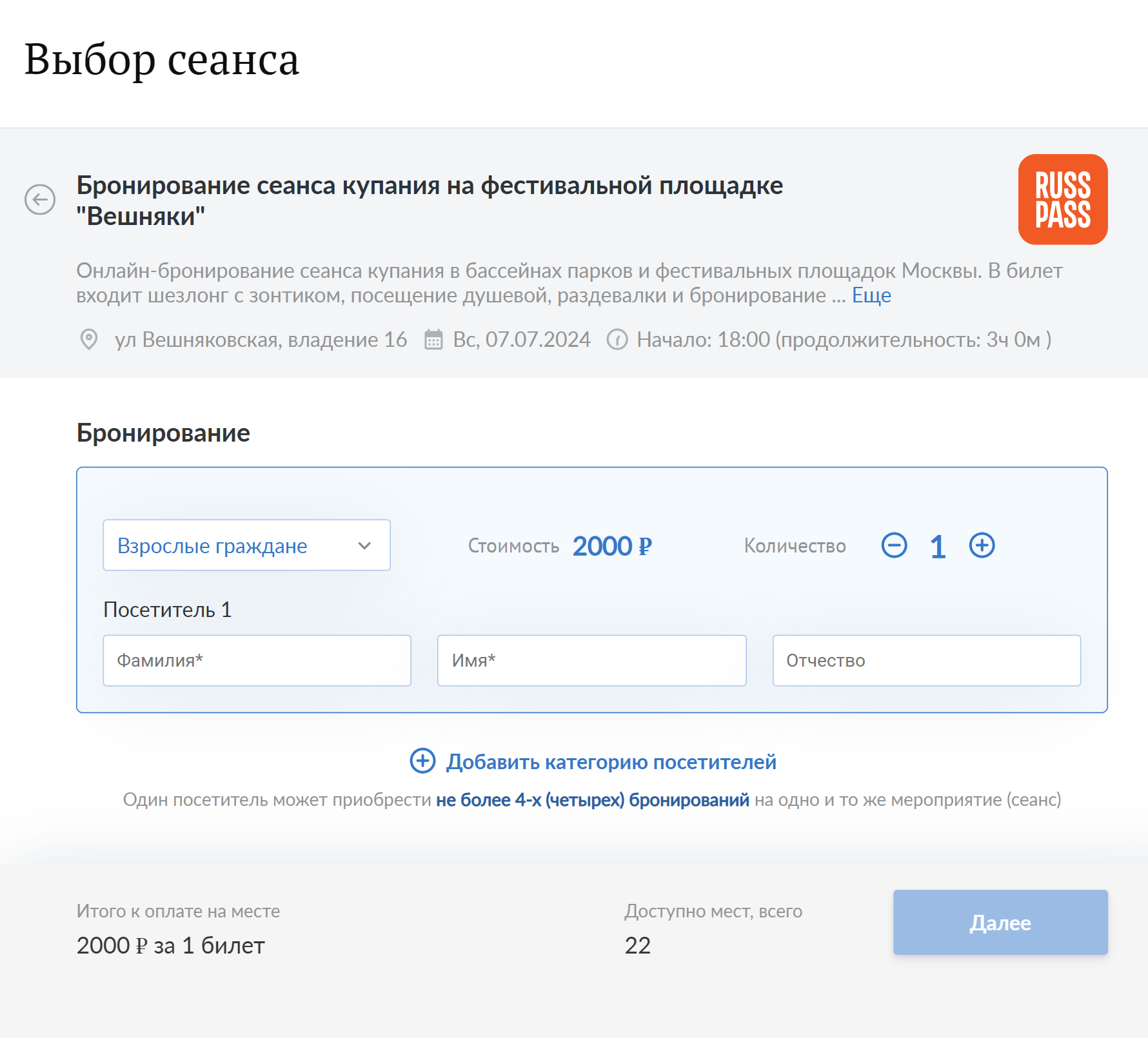Click address ул Вешняковская, владение 16
Viewport: 1148px width, 1038px height.
click(x=261, y=340)
